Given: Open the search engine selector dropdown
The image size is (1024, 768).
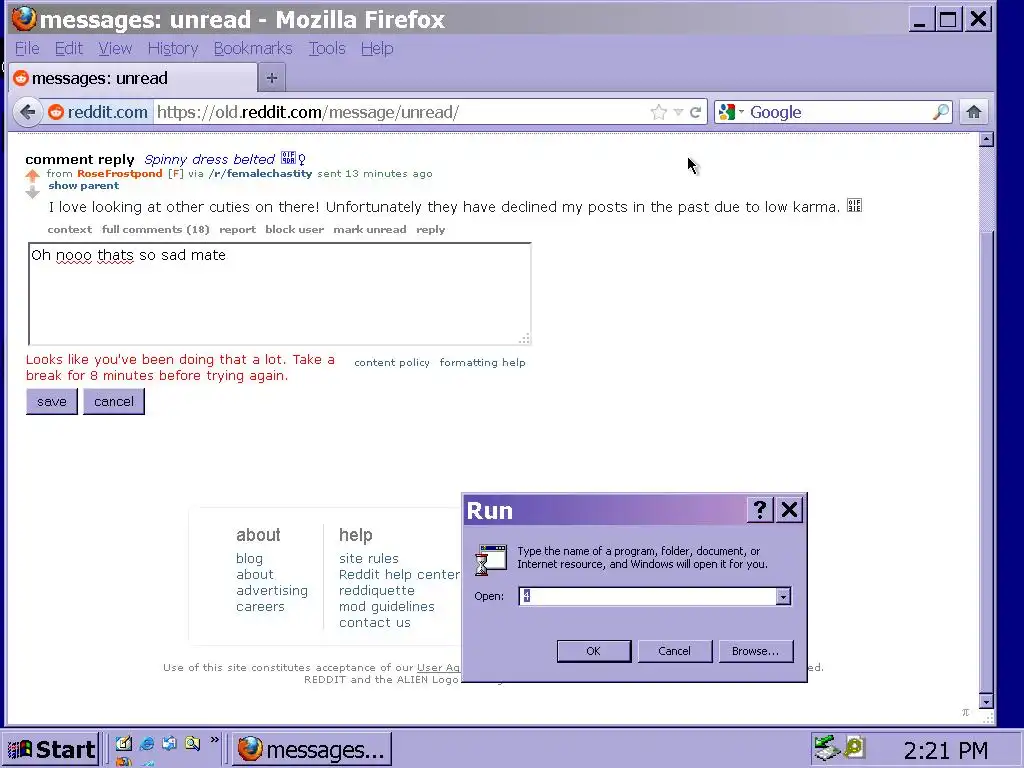Looking at the screenshot, I should point(731,112).
